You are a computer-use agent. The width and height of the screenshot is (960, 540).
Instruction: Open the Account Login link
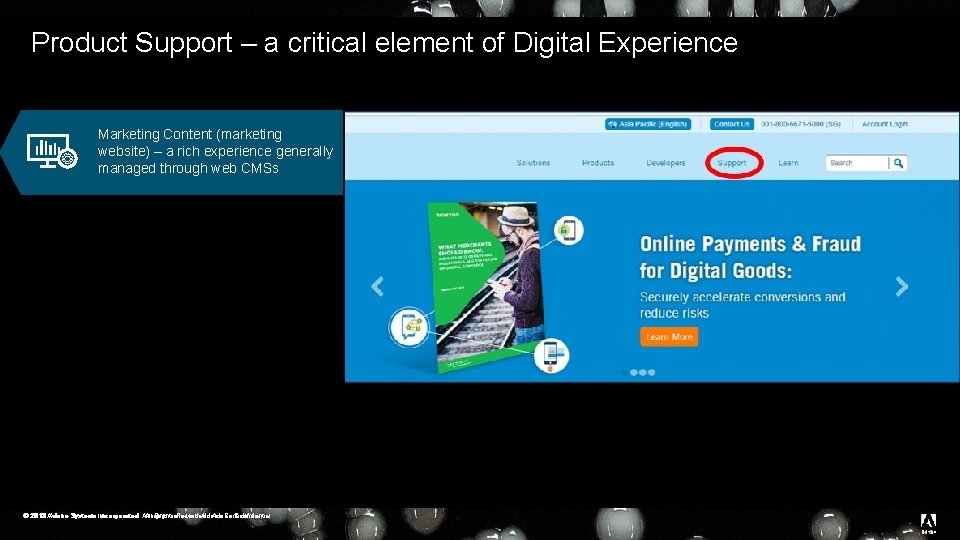[885, 124]
